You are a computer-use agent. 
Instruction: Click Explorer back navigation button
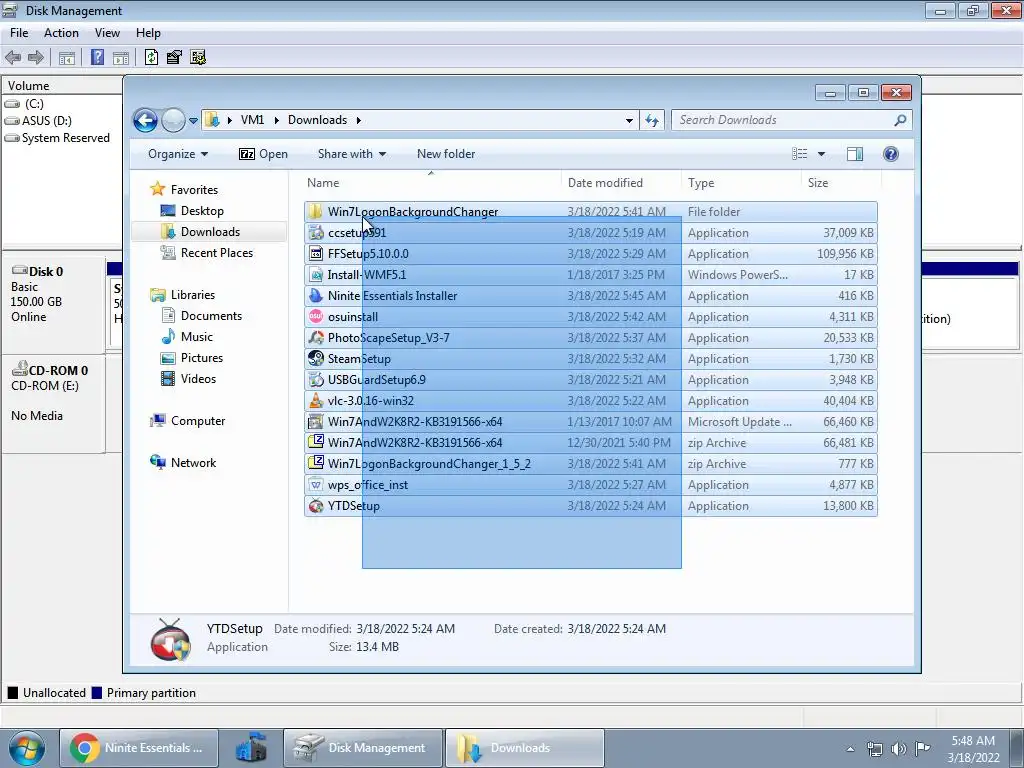(145, 120)
